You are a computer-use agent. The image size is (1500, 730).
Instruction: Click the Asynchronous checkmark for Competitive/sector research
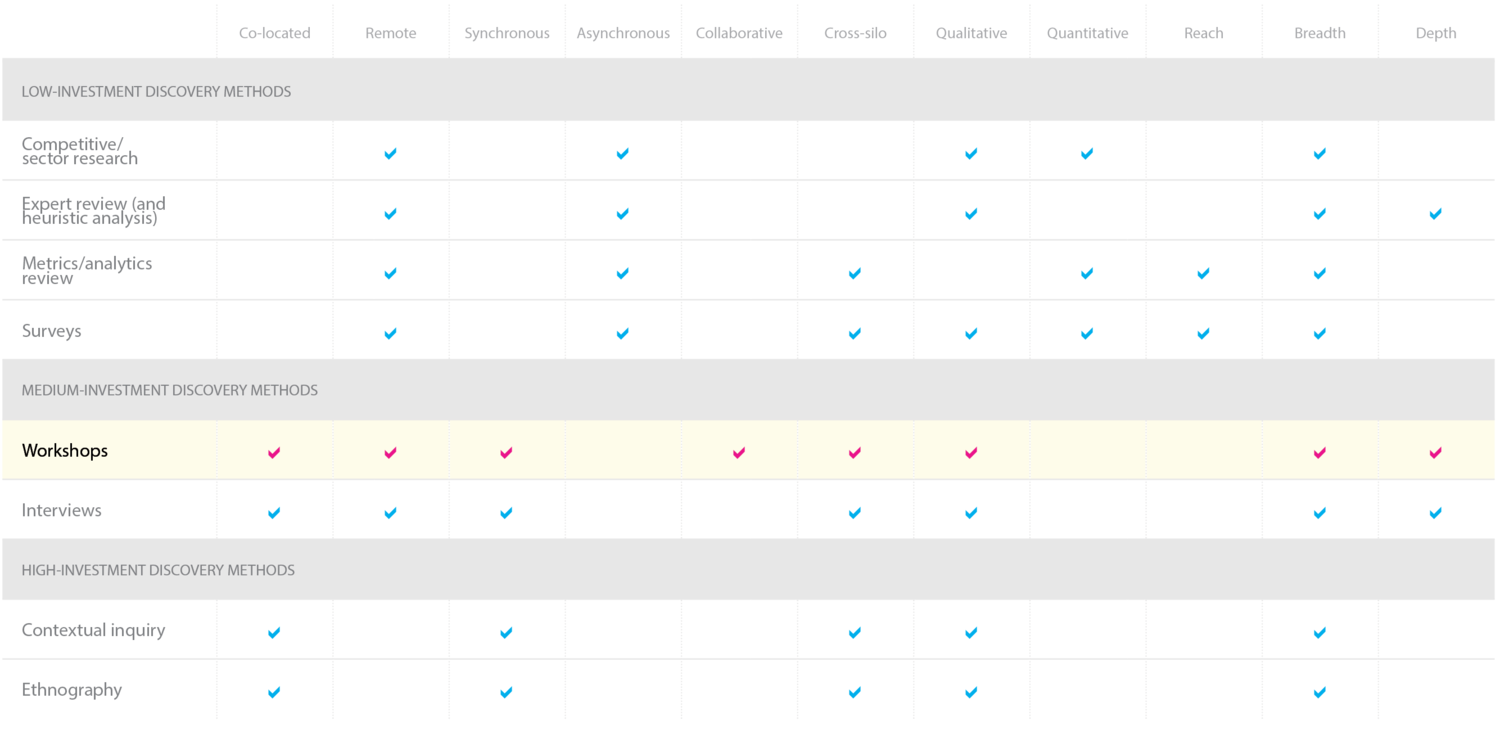pyautogui.click(x=622, y=153)
